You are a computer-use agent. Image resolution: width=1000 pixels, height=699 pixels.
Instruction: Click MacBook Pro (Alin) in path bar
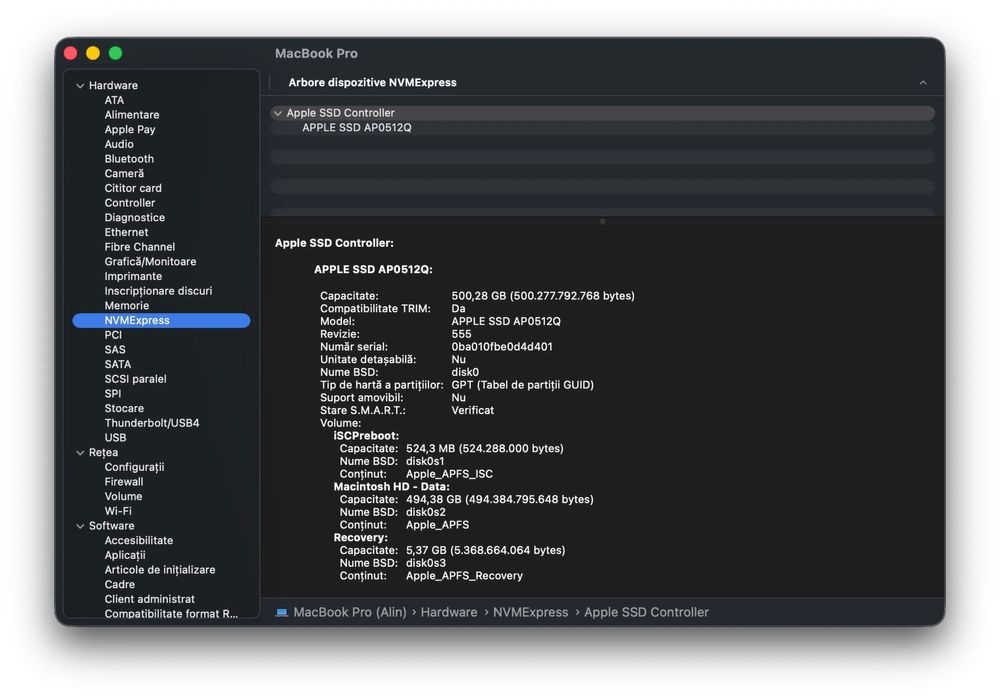pos(349,612)
